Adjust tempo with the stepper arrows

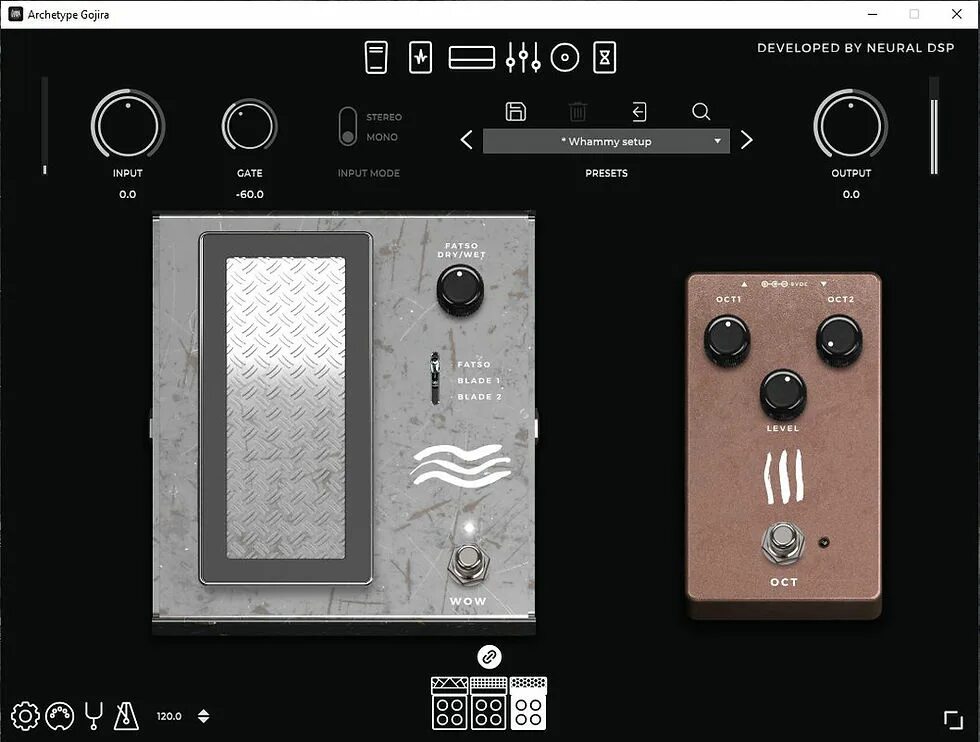click(x=204, y=716)
